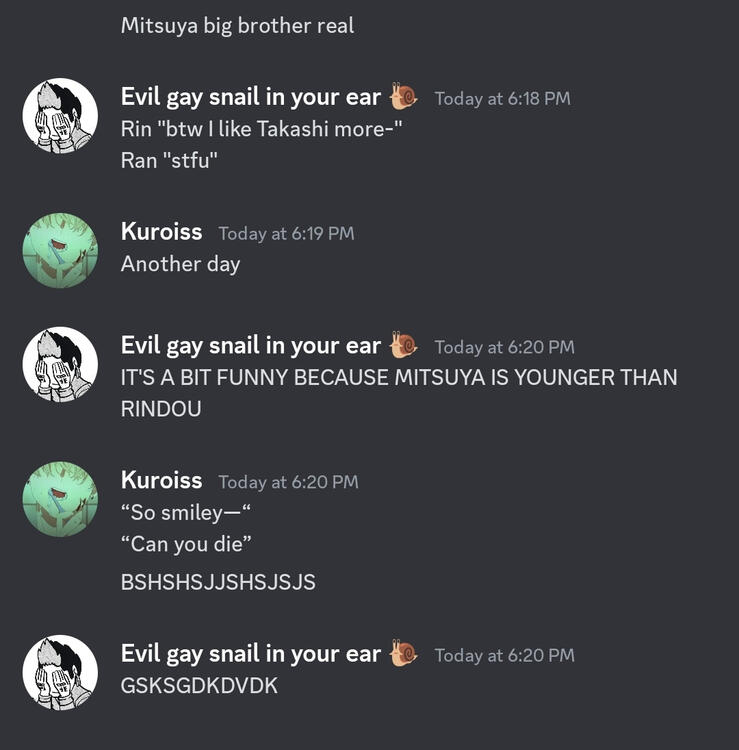
Task: Click the avatar beside the MITSUYA IS YOUNGER message
Action: pos(60,364)
